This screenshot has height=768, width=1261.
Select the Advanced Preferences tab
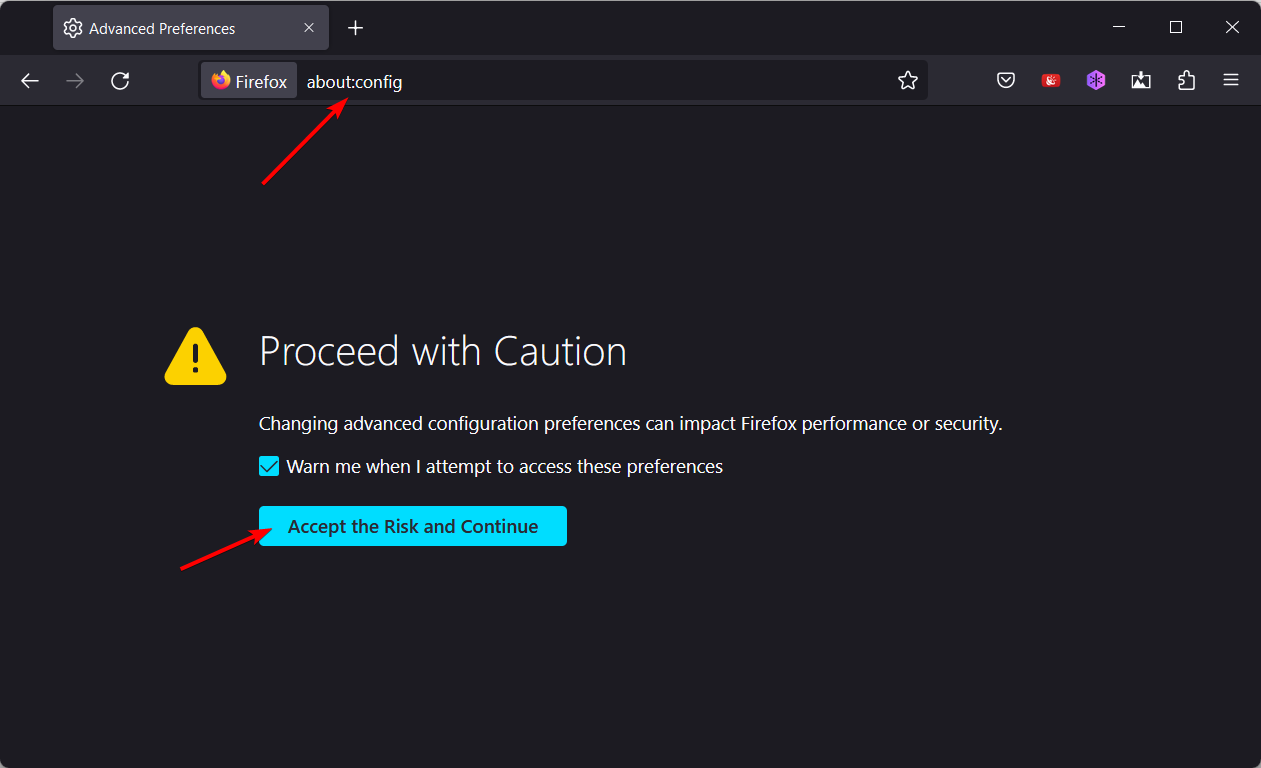pyautogui.click(x=192, y=28)
